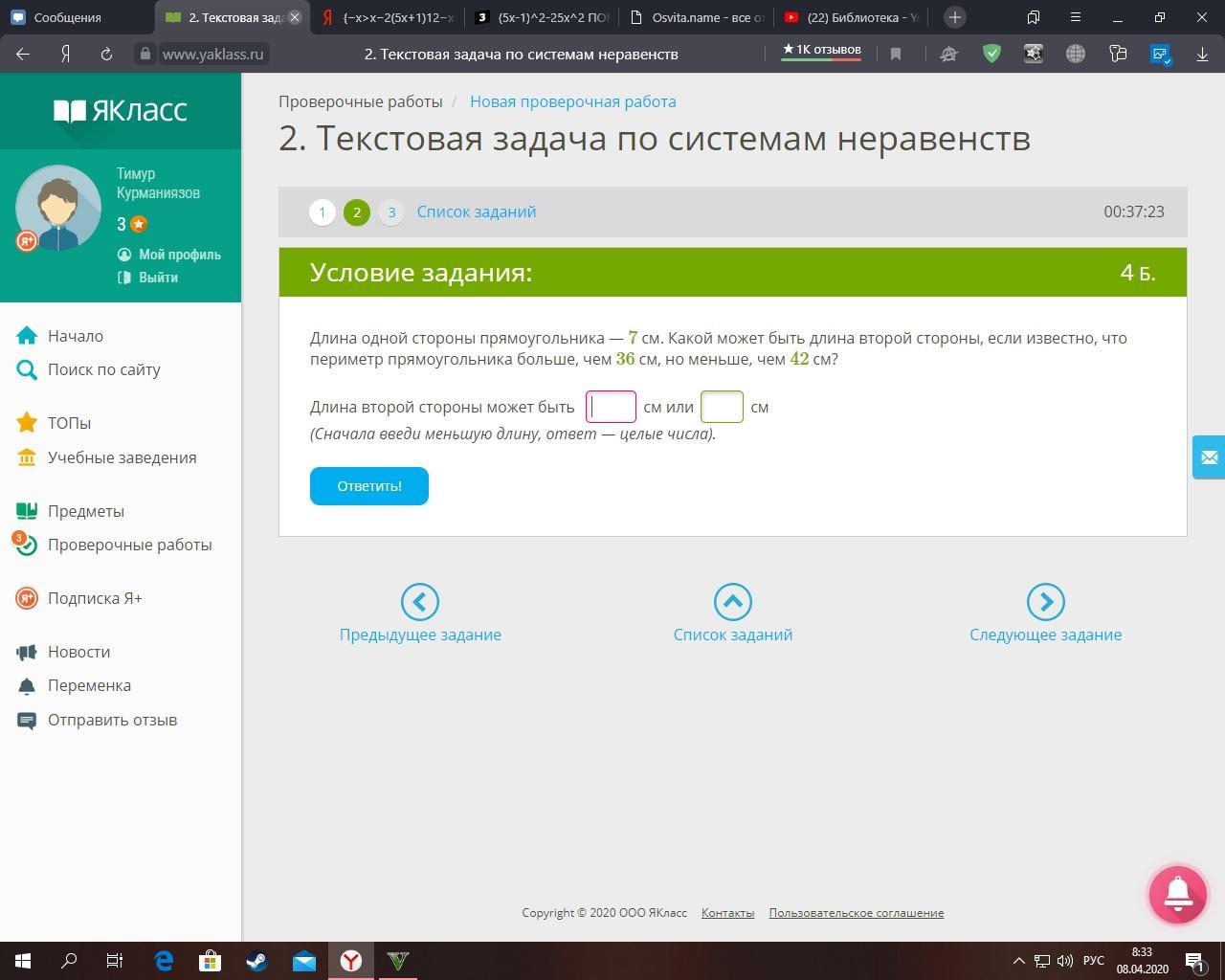1225x980 pixels.
Task: Open the green shield protection extension
Action: tap(991, 55)
